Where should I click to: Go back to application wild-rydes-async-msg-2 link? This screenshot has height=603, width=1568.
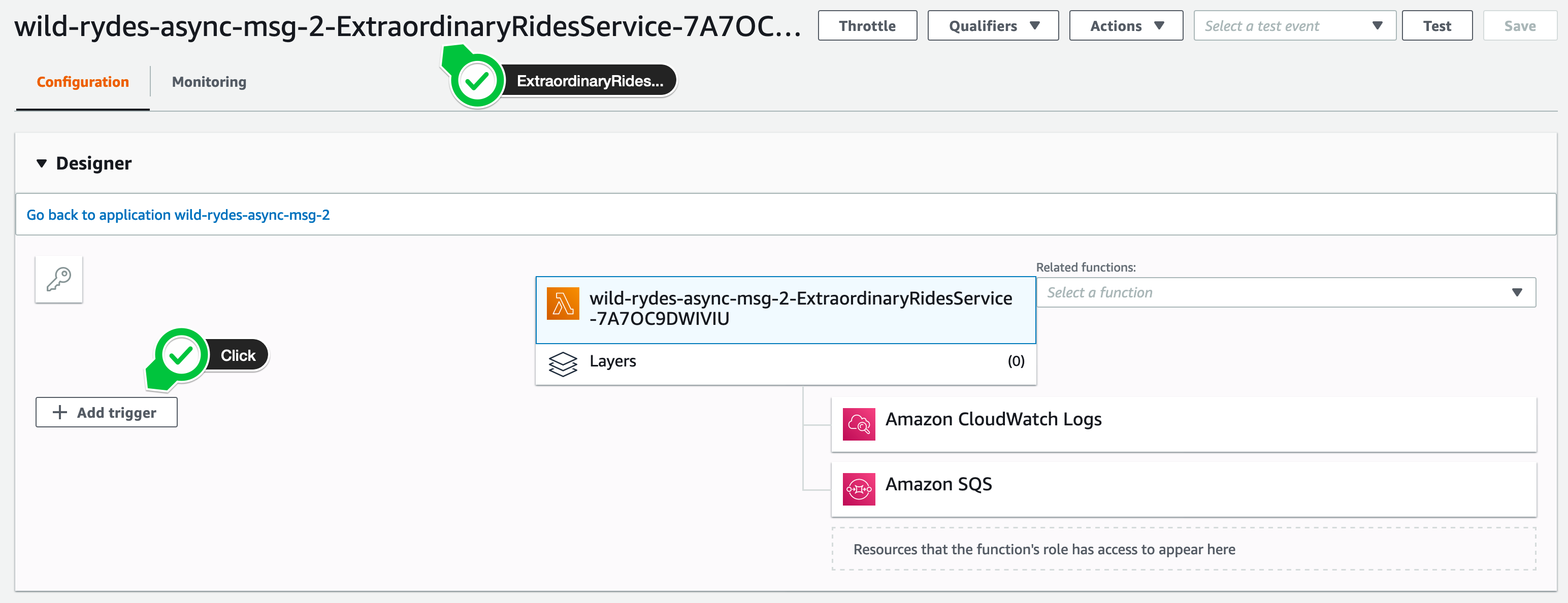click(x=178, y=215)
